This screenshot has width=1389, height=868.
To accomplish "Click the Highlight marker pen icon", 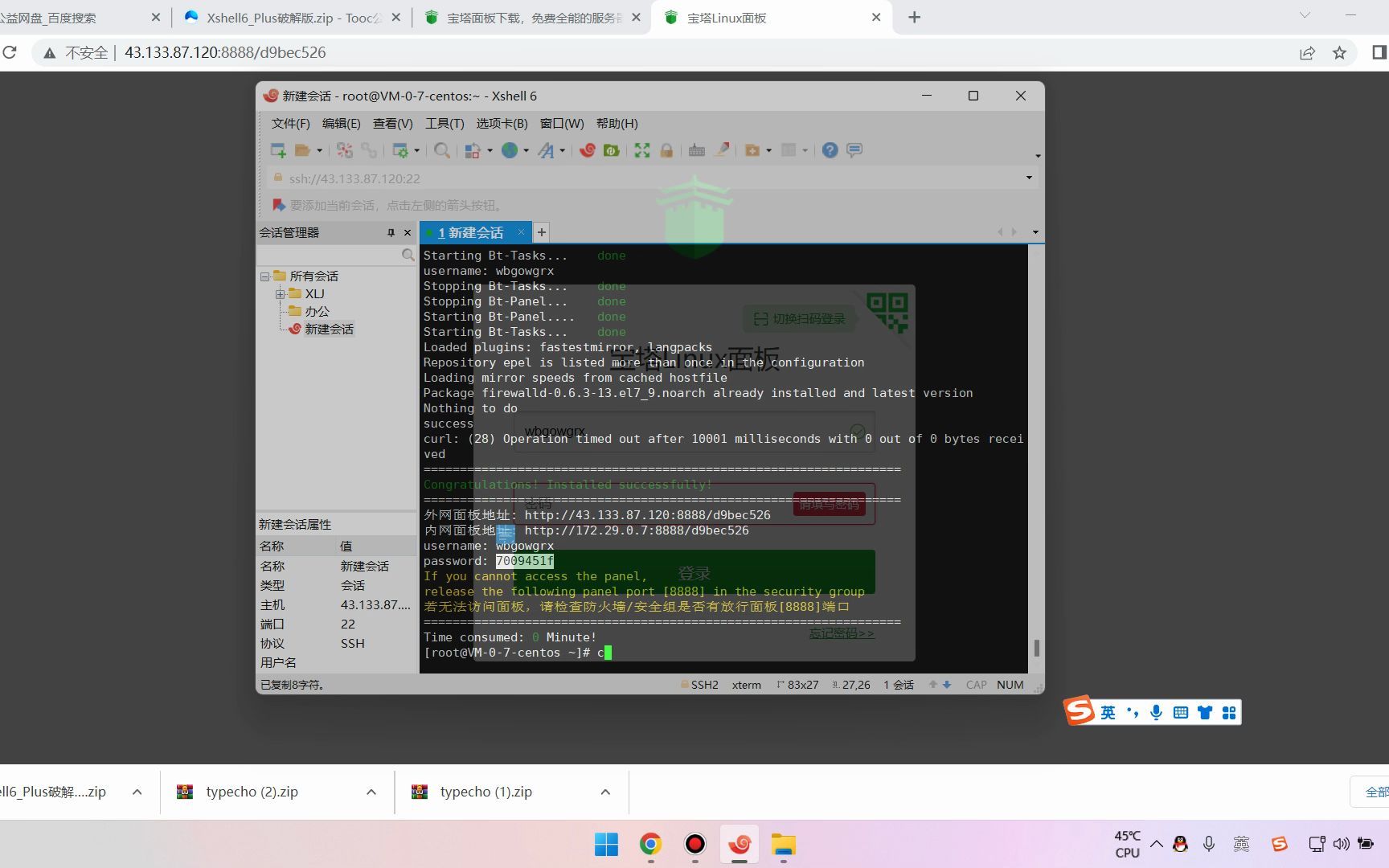I will [722, 150].
